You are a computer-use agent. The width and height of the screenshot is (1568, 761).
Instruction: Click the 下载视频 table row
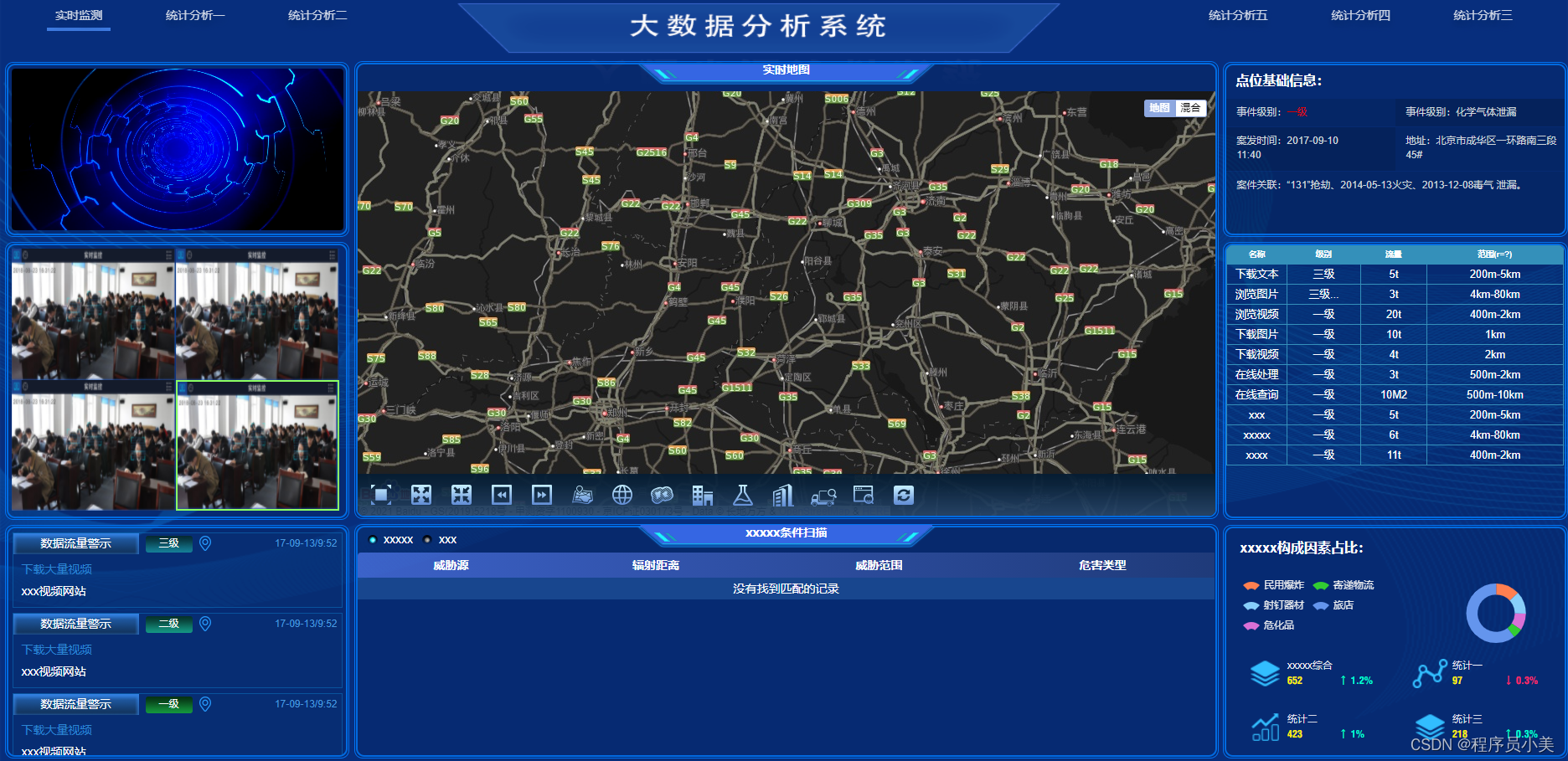(1395, 354)
